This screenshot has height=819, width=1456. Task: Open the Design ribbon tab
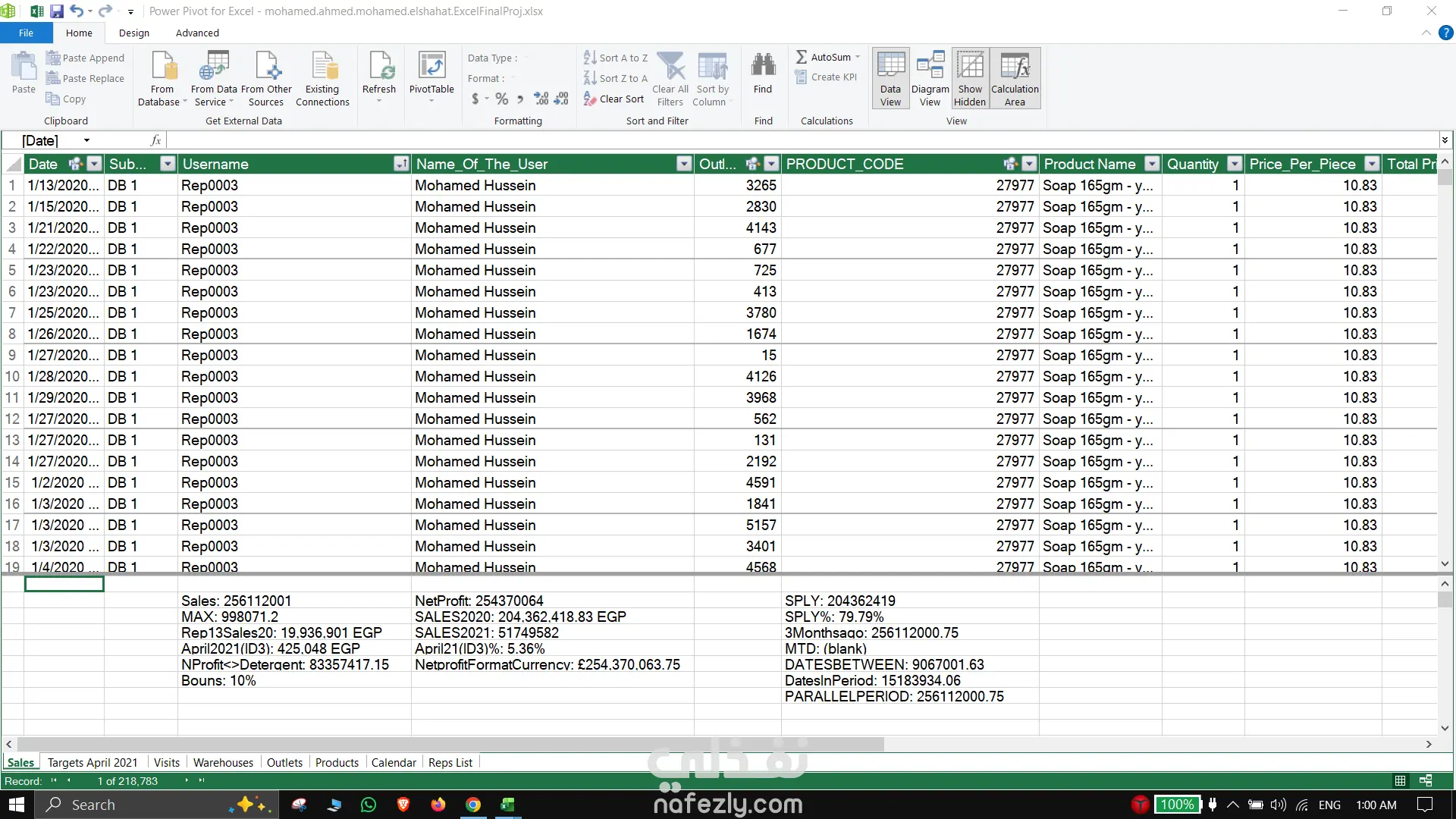[x=134, y=33]
